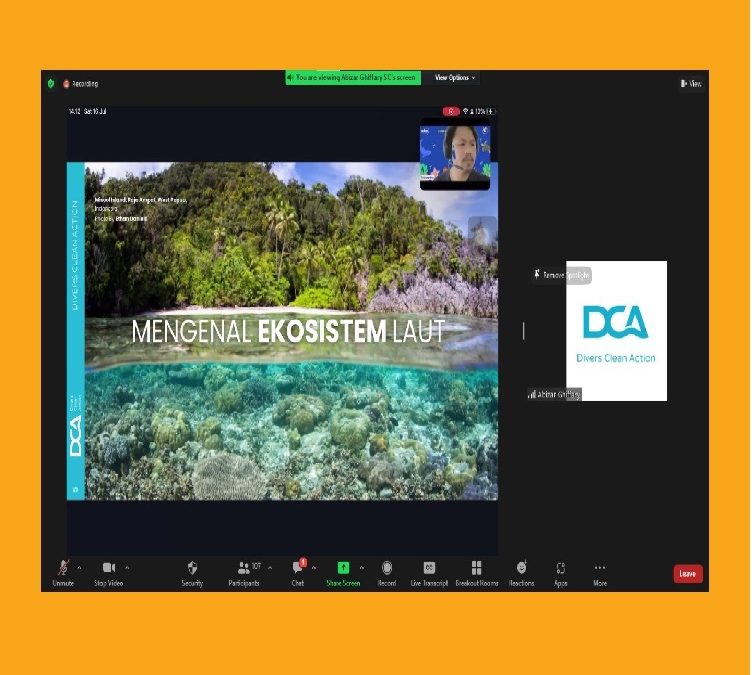
Task: Click the MENGENAL EKOSISTEM LAUT slide title
Action: point(288,332)
